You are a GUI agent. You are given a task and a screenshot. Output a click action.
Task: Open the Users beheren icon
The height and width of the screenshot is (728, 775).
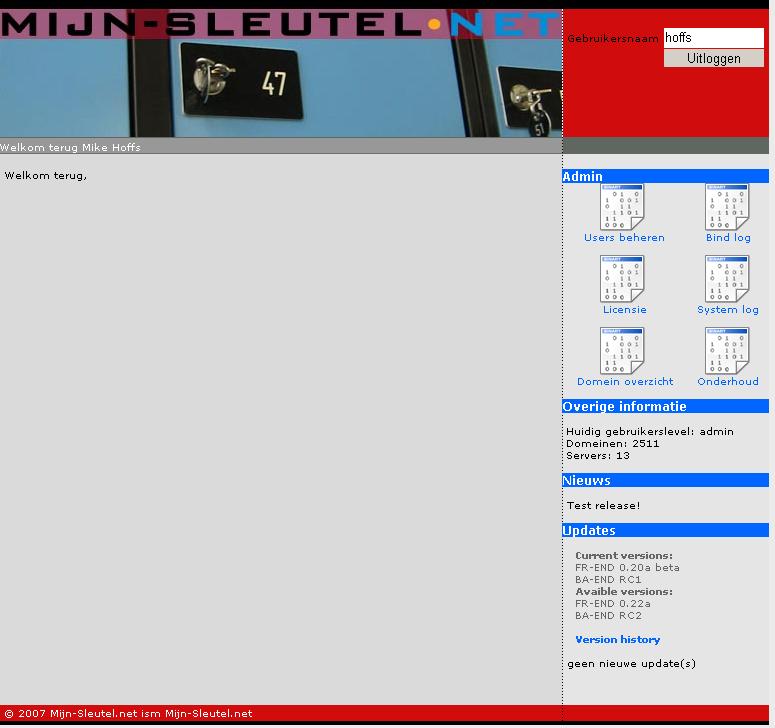[622, 207]
